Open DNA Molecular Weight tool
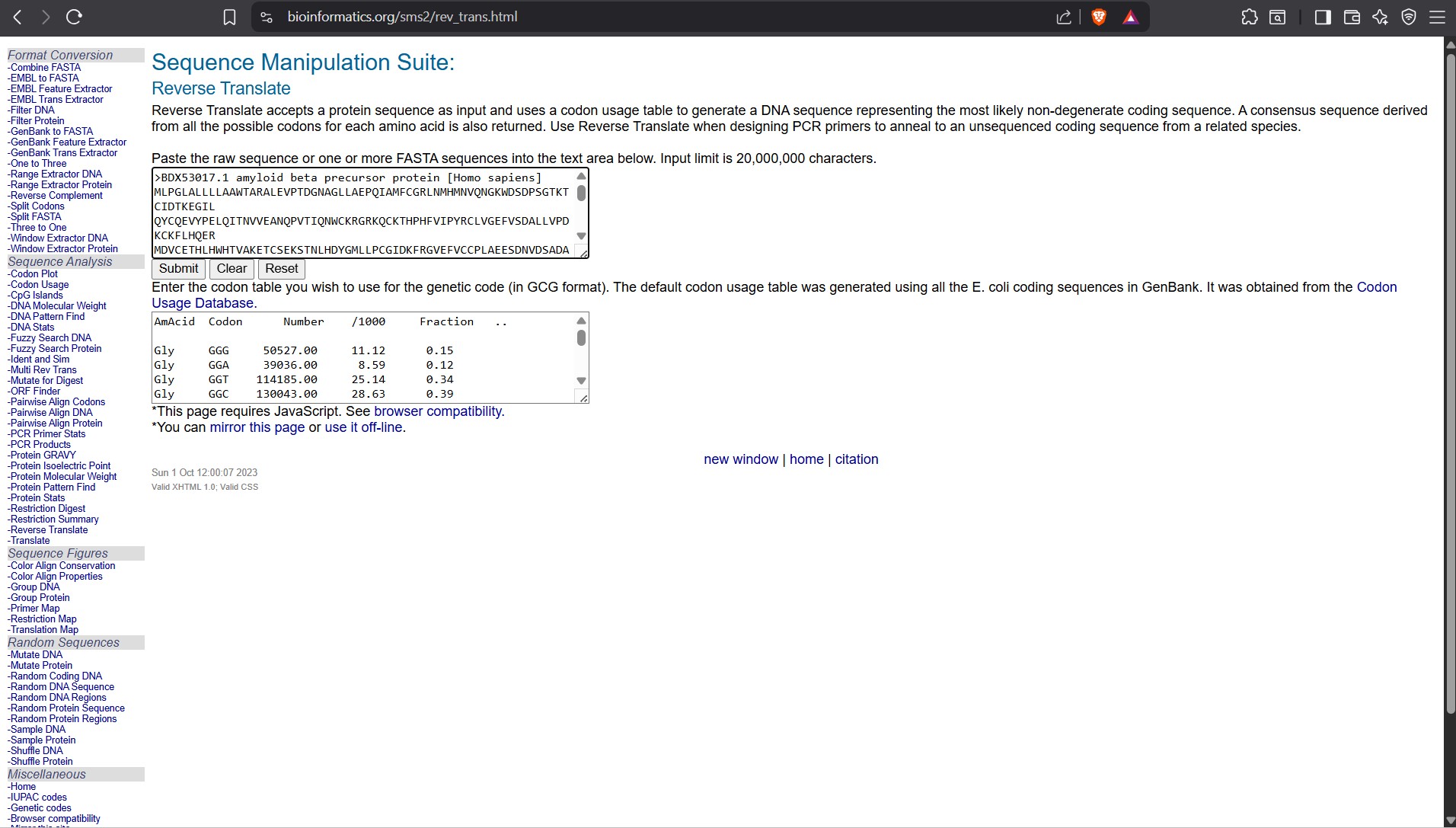1456x828 pixels. [x=59, y=305]
